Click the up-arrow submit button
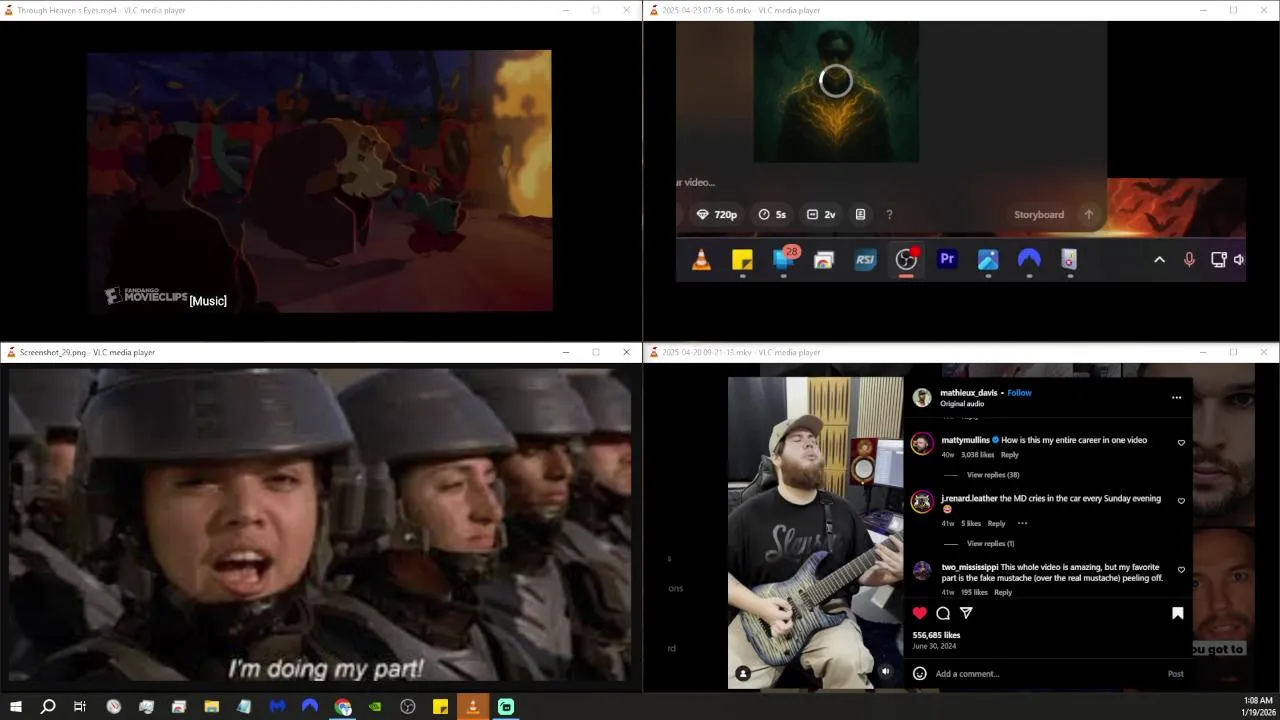Image resolution: width=1280 pixels, height=720 pixels. point(1089,214)
